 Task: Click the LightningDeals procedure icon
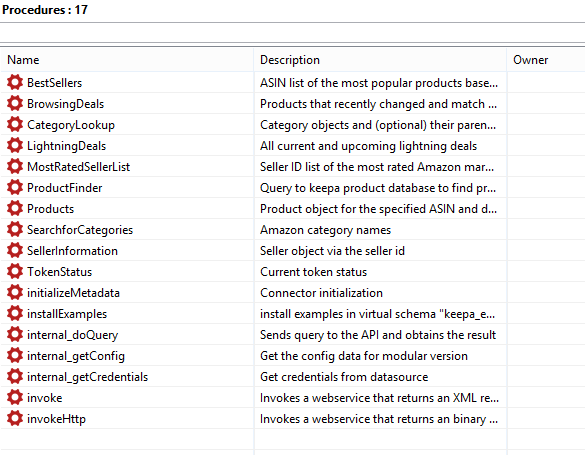coord(15,145)
